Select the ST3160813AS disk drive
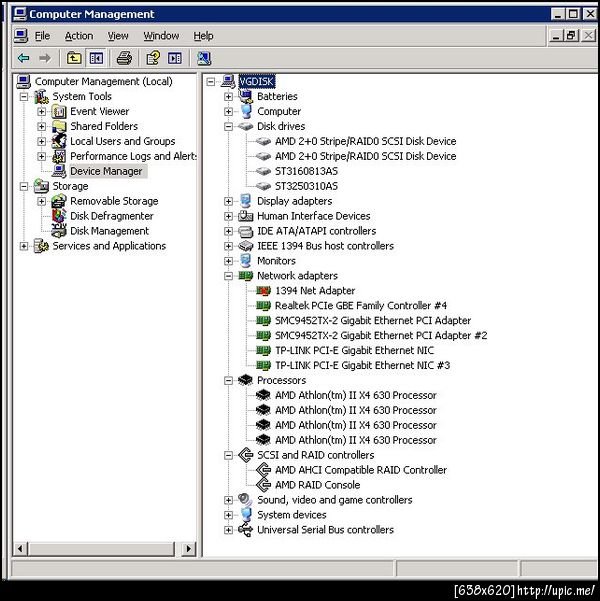The height and width of the screenshot is (601, 600). [306, 171]
